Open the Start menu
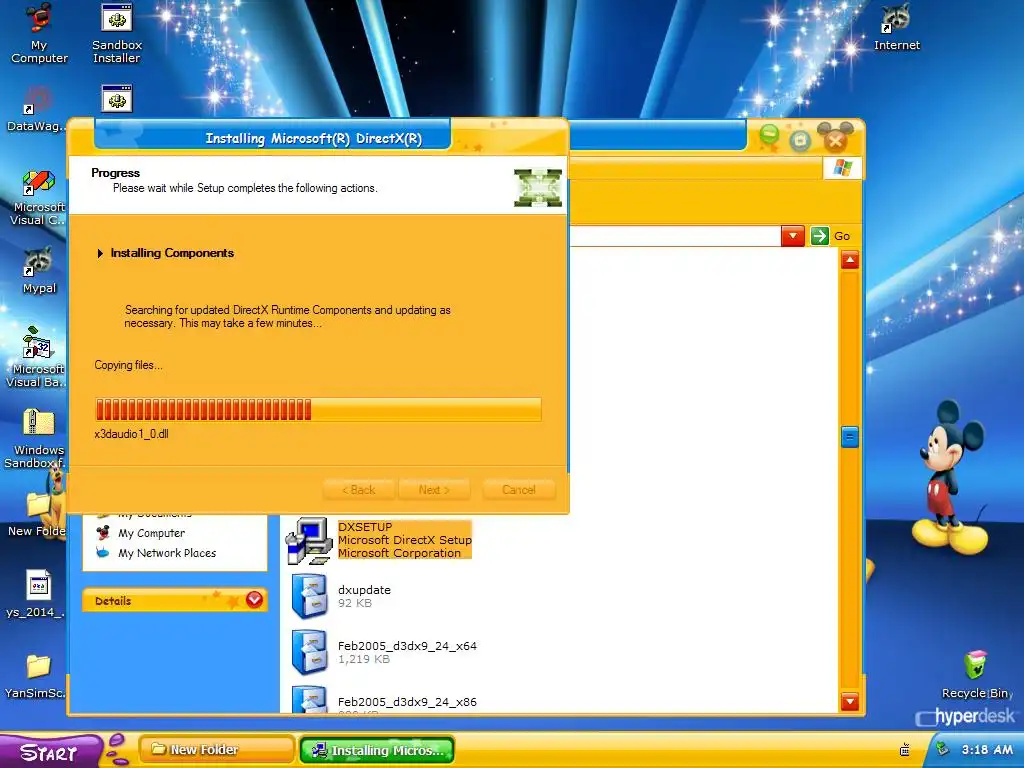This screenshot has height=768, width=1024. coord(51,751)
